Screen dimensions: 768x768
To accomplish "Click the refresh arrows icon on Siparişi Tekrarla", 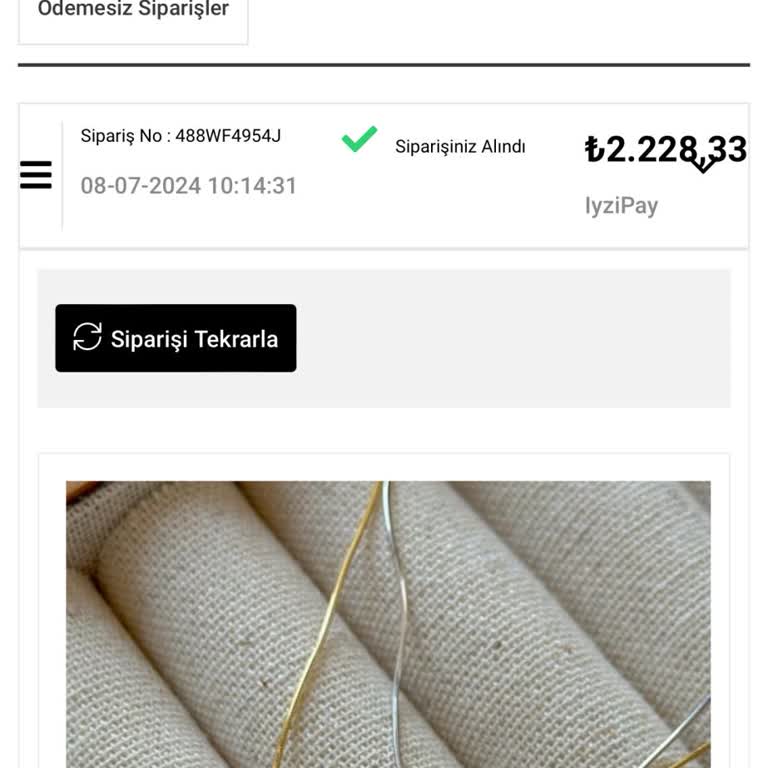I will [x=88, y=338].
